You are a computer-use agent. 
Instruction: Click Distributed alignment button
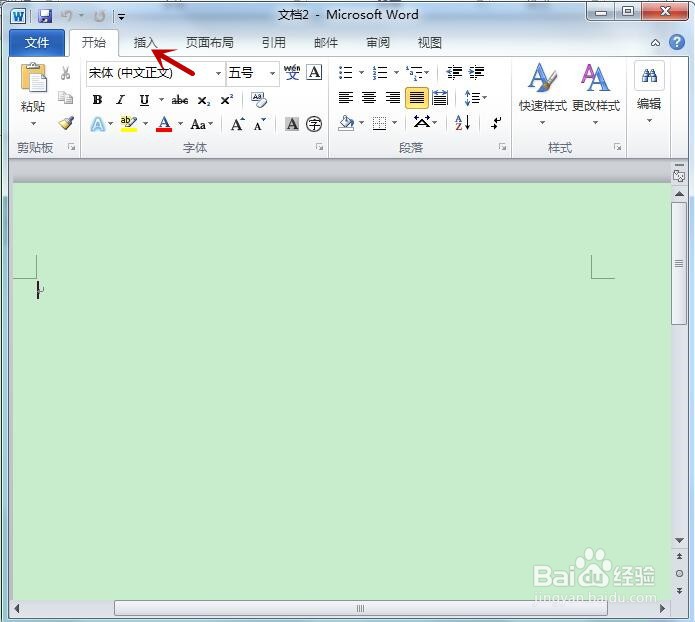(440, 98)
